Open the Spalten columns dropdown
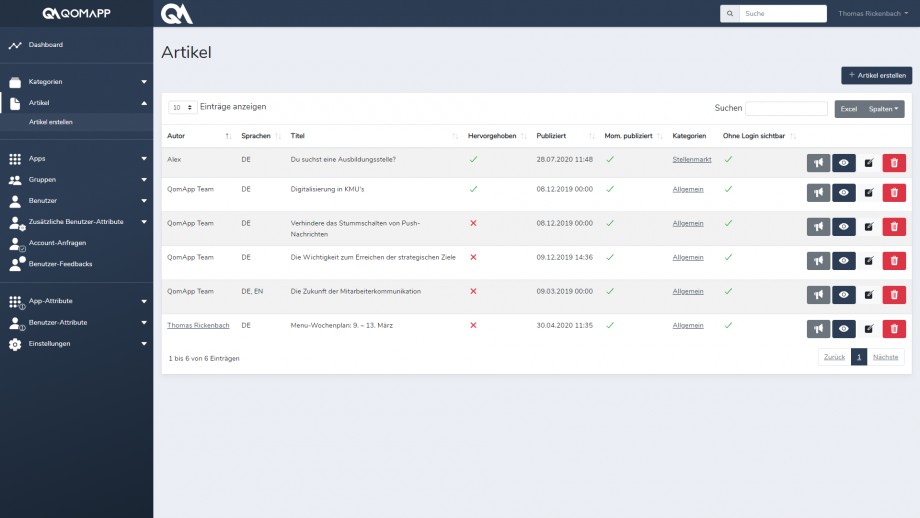Image resolution: width=920 pixels, height=518 pixels. [x=884, y=109]
